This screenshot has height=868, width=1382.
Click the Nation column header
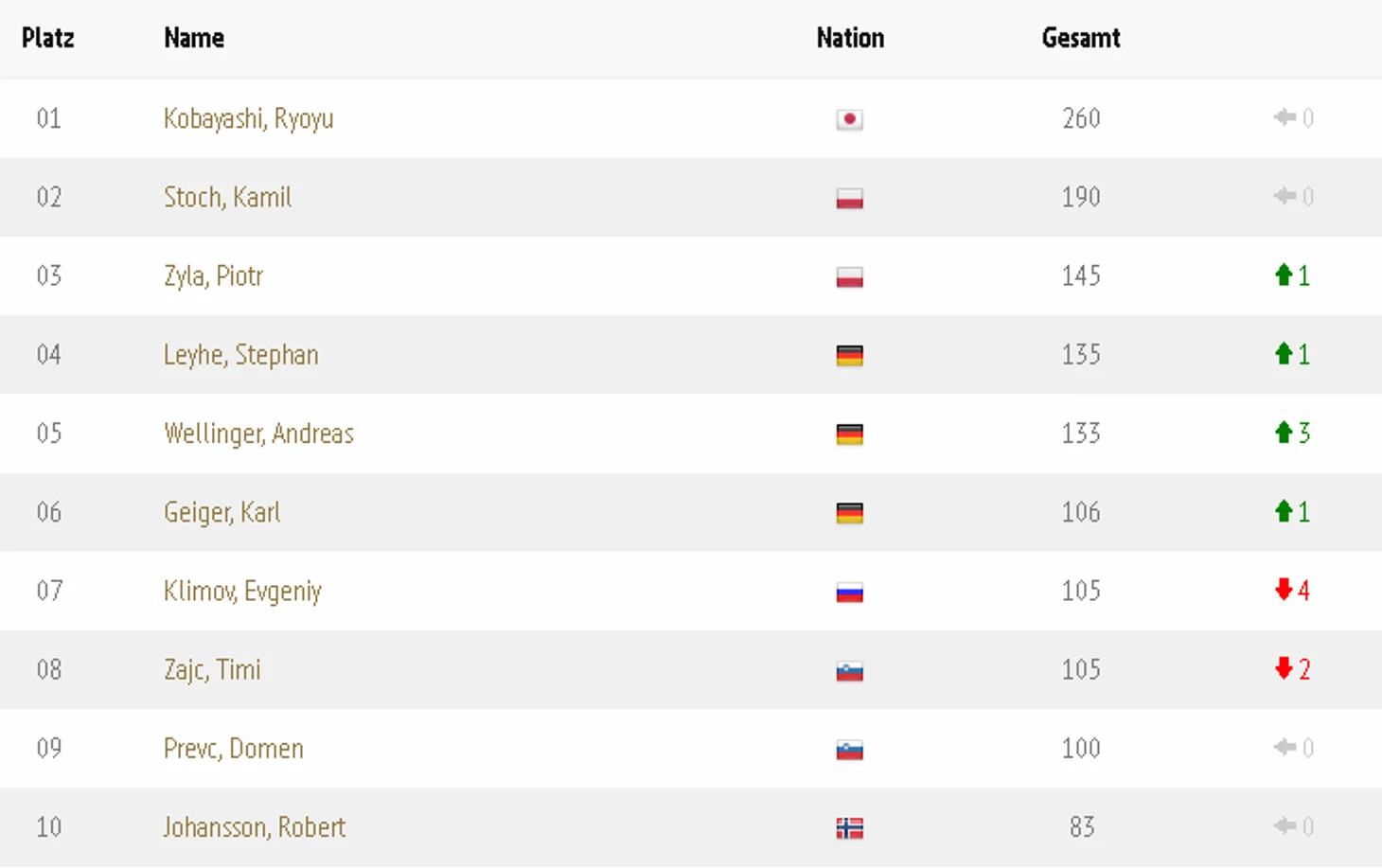click(850, 38)
